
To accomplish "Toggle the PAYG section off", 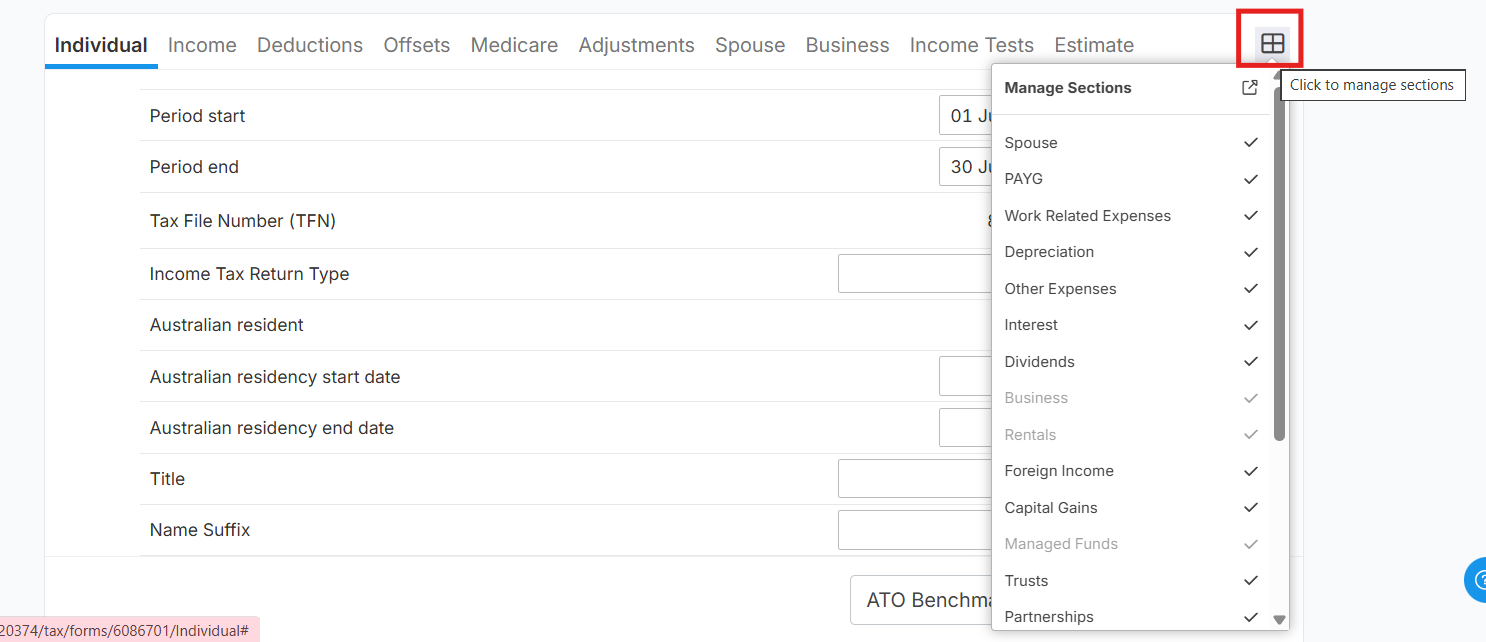I will tap(1250, 179).
